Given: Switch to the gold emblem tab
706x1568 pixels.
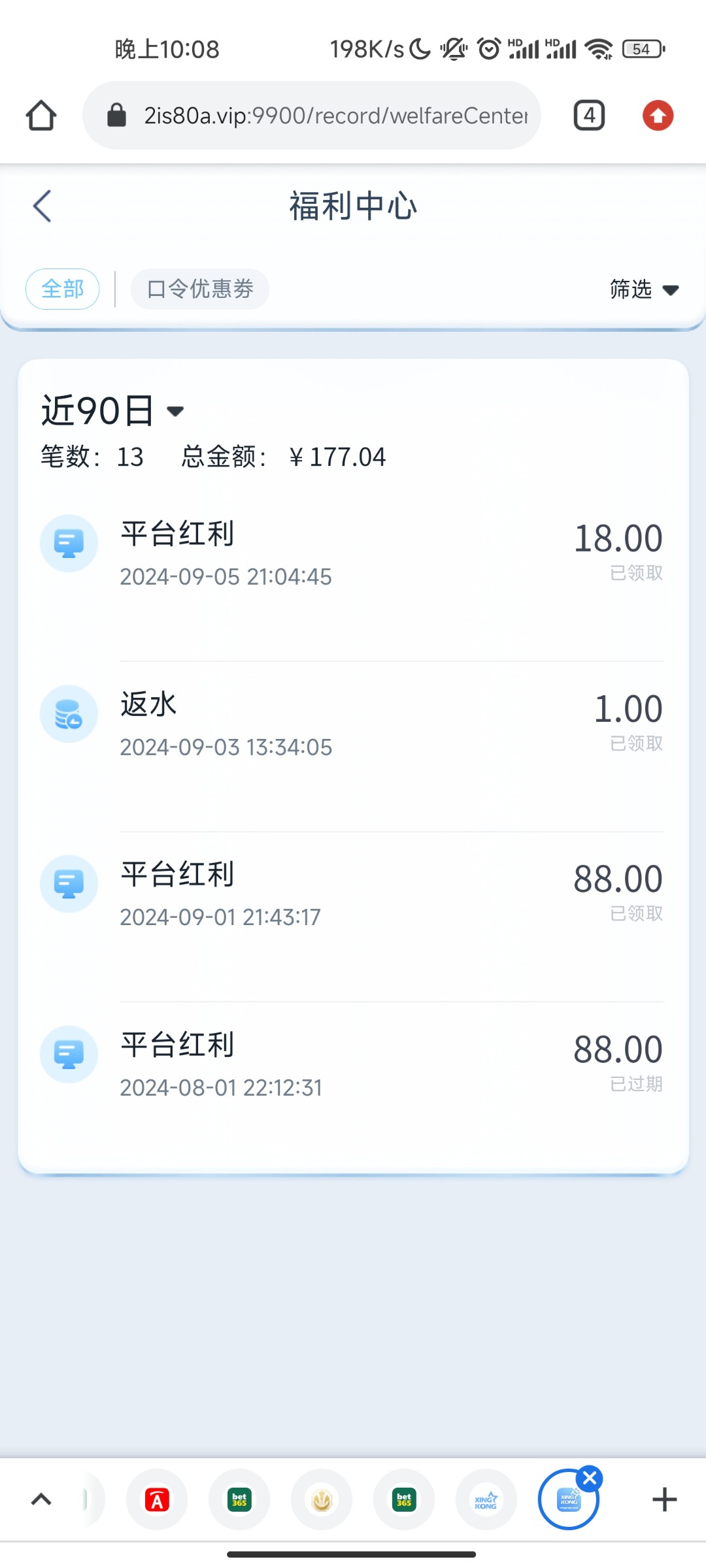Looking at the screenshot, I should (322, 1499).
